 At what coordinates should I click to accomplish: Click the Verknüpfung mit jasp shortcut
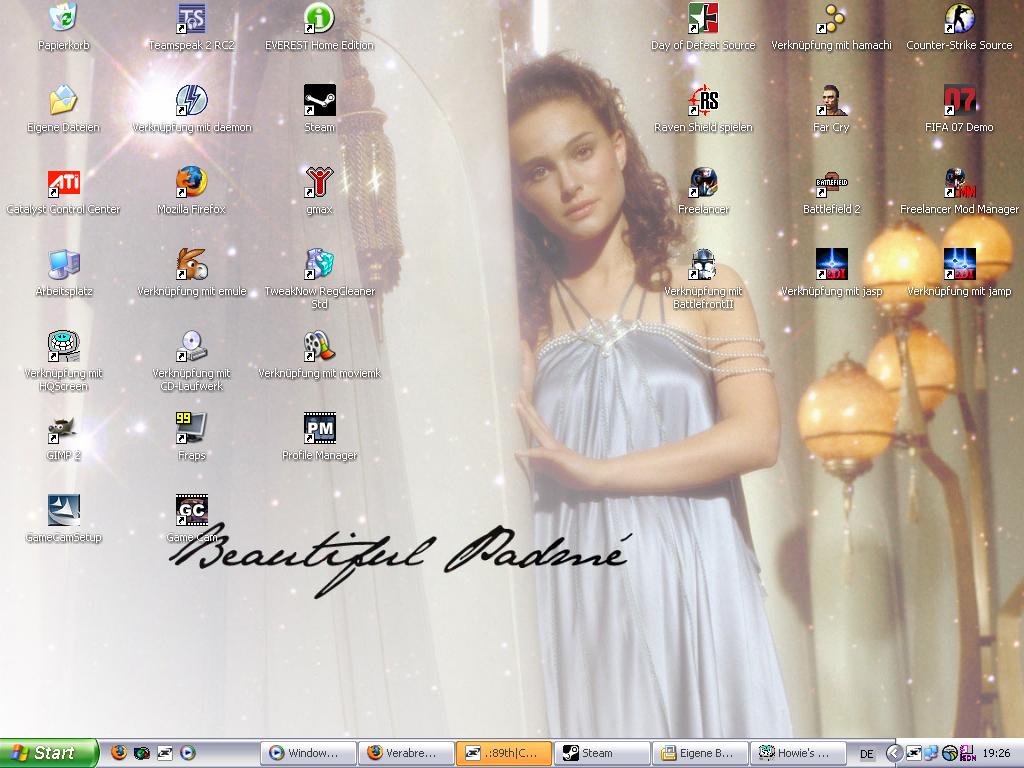click(x=831, y=264)
